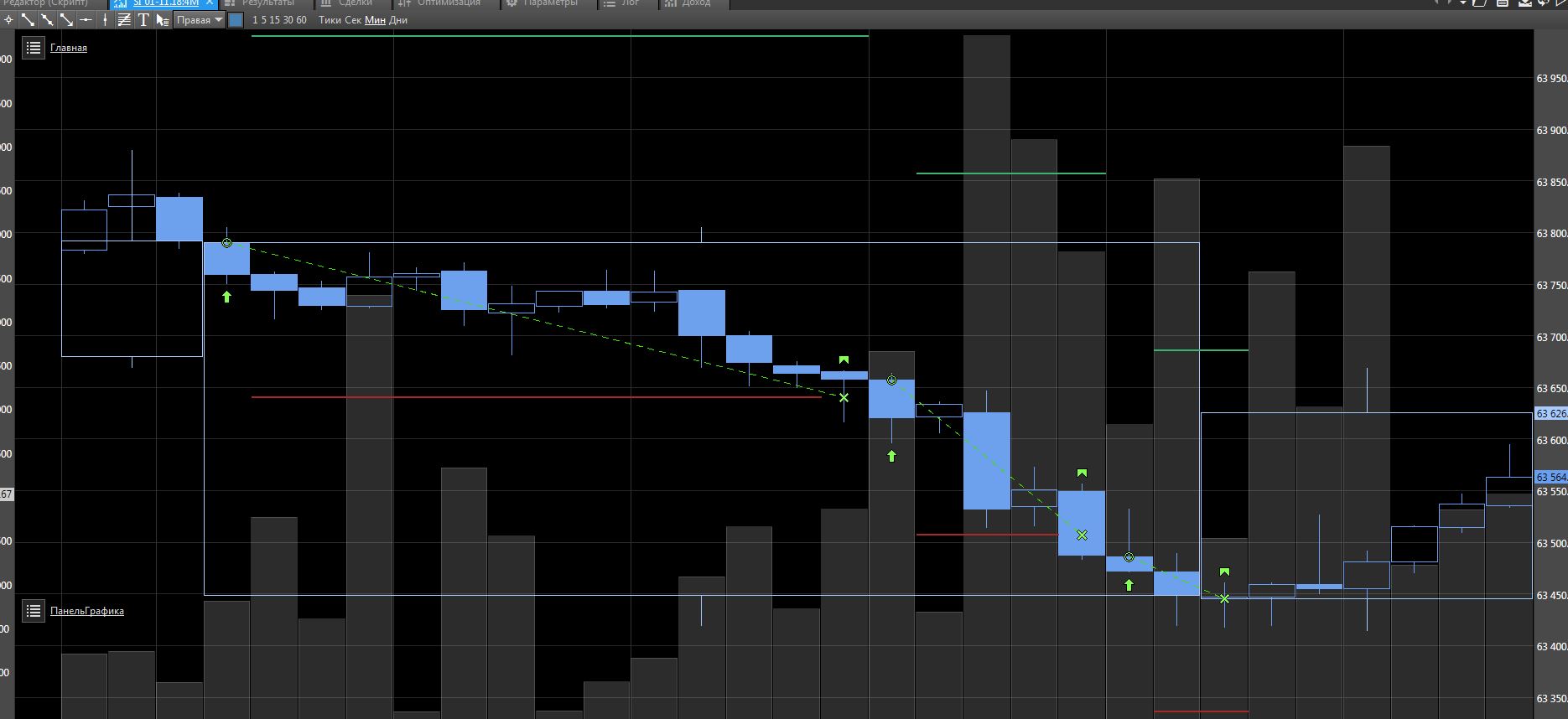Click the rightmost trade's green entry arrow
Image resolution: width=1568 pixels, height=719 pixels.
tap(1129, 585)
